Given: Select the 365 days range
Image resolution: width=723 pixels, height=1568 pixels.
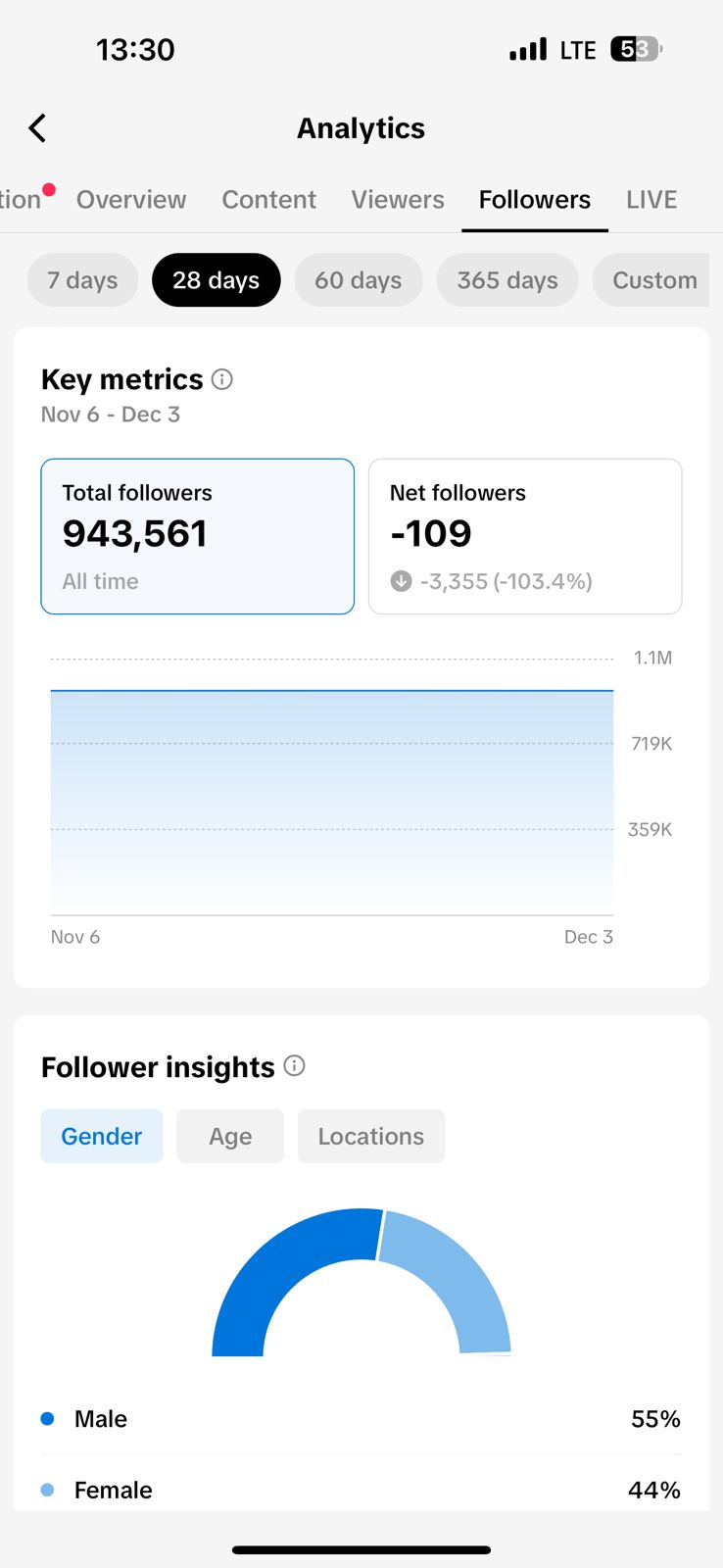Looking at the screenshot, I should 506,280.
